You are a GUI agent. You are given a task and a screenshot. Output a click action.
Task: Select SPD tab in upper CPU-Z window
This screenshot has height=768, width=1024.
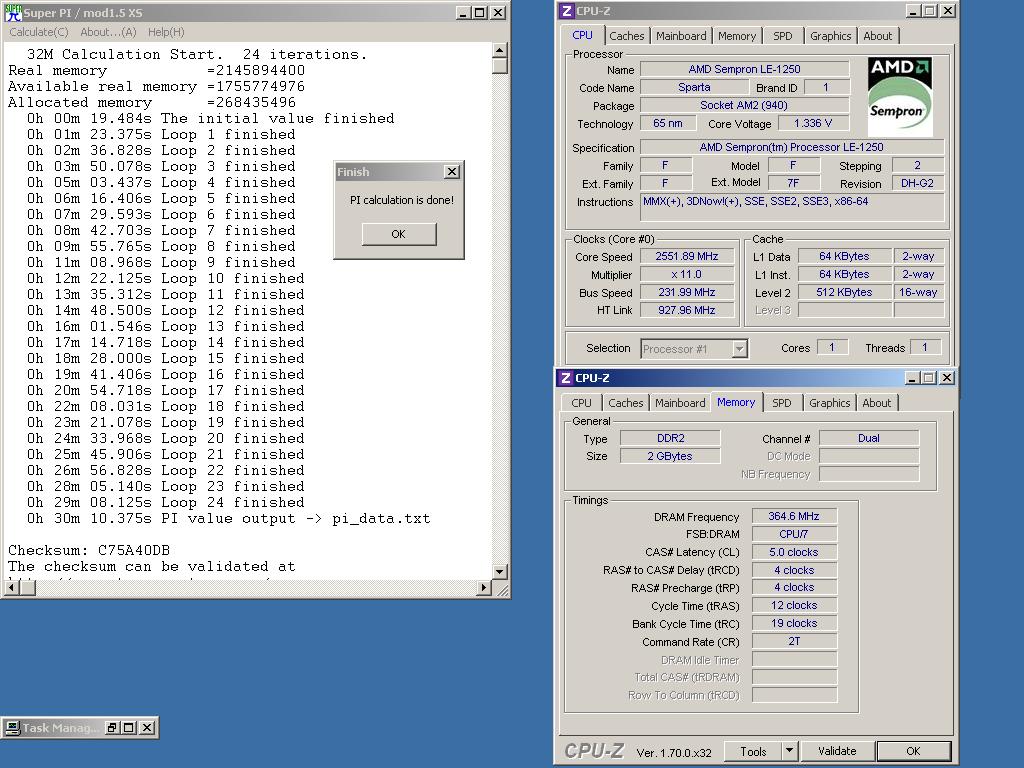click(782, 36)
